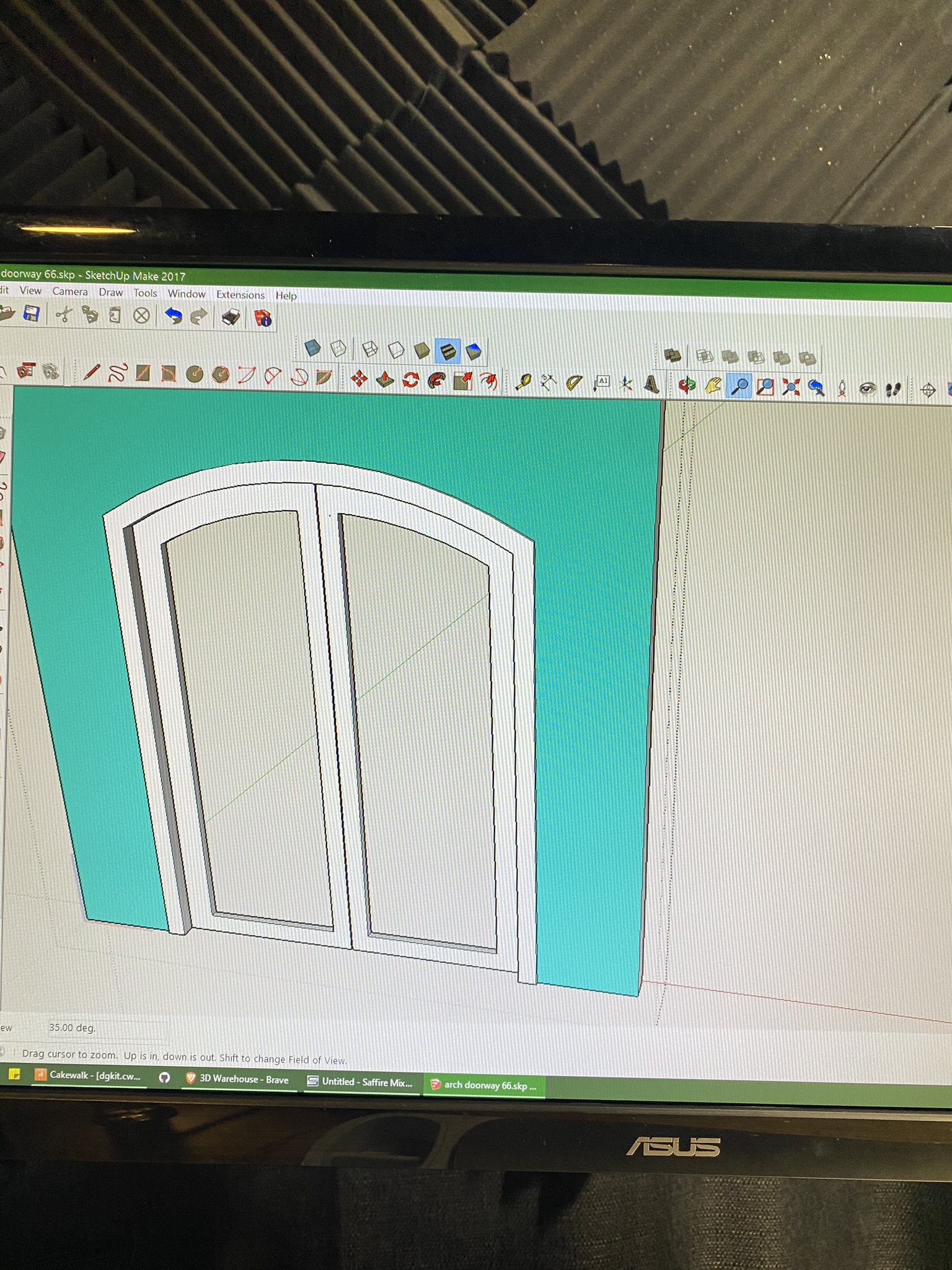
Task: Select the Follow Me tool
Action: pyautogui.click(x=436, y=380)
